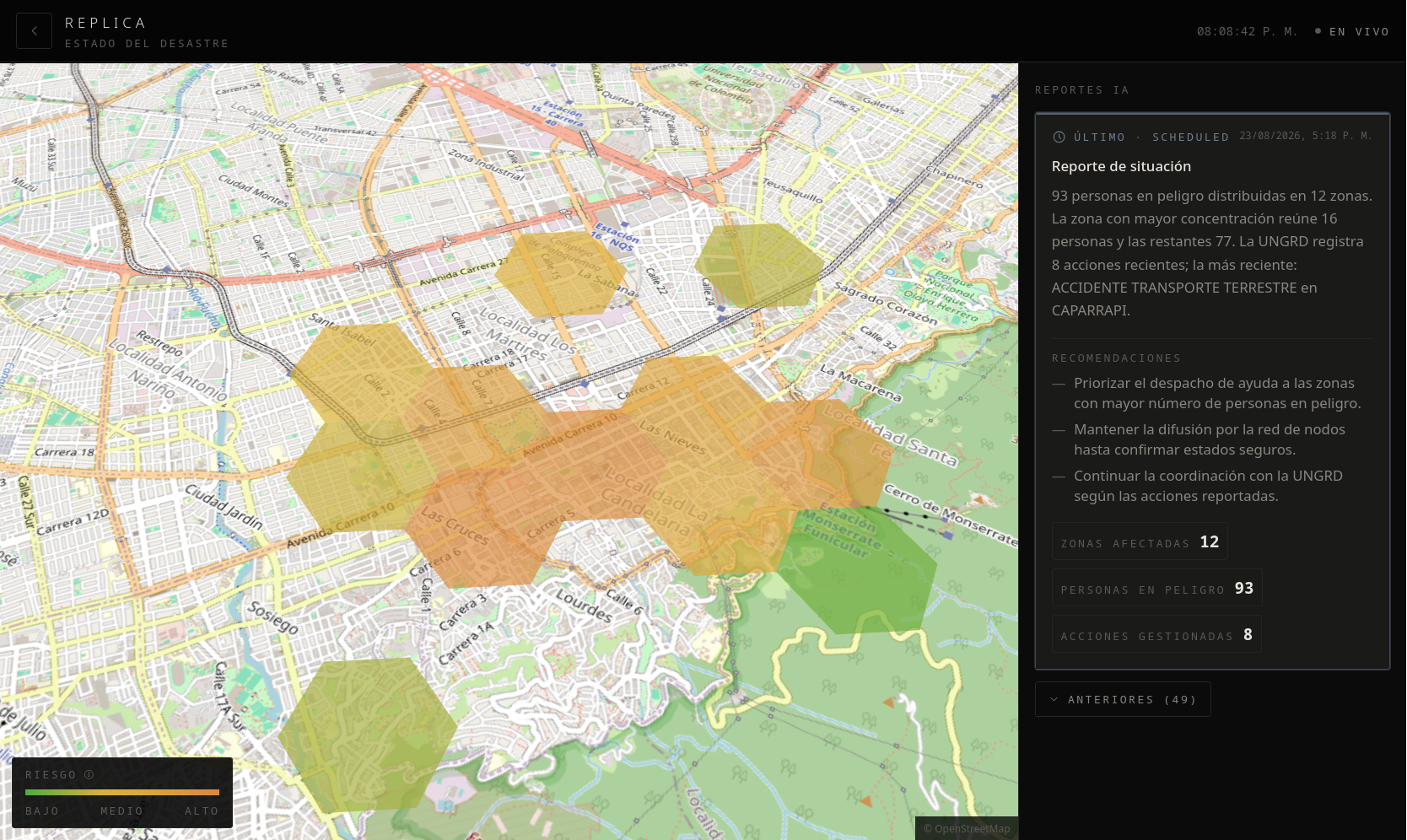Viewport: 1407px width, 840px height.
Task: Click the MEDIO risk legend label
Action: [x=122, y=810]
